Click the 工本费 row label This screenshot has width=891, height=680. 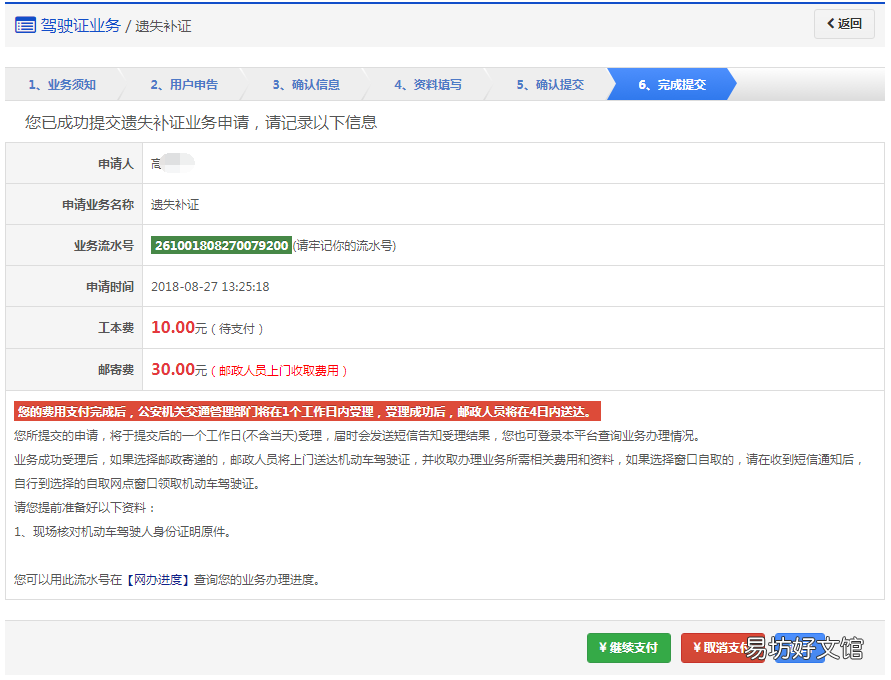coord(116,328)
